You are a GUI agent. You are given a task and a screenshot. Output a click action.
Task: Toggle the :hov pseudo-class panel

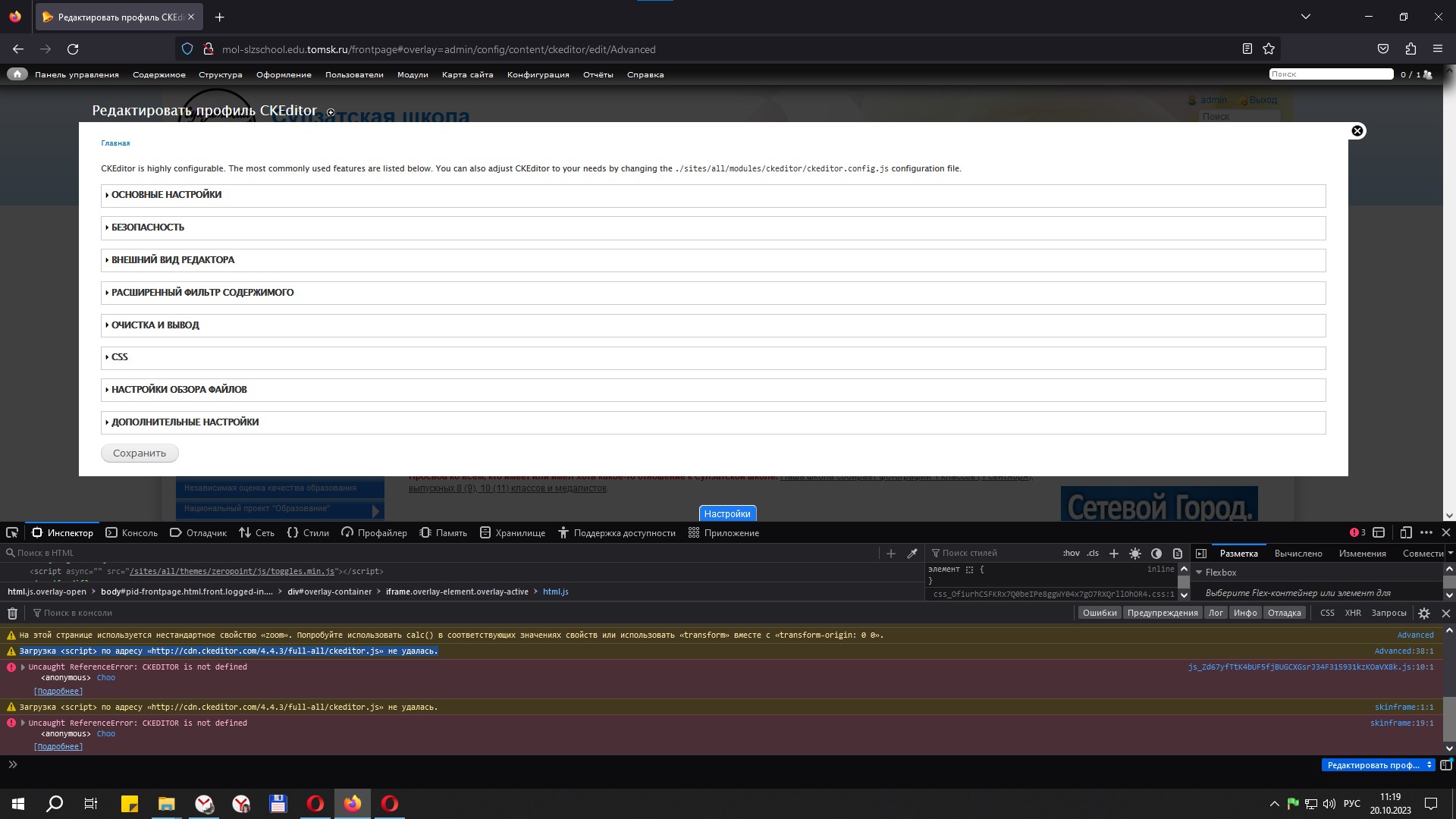pyautogui.click(x=1071, y=553)
